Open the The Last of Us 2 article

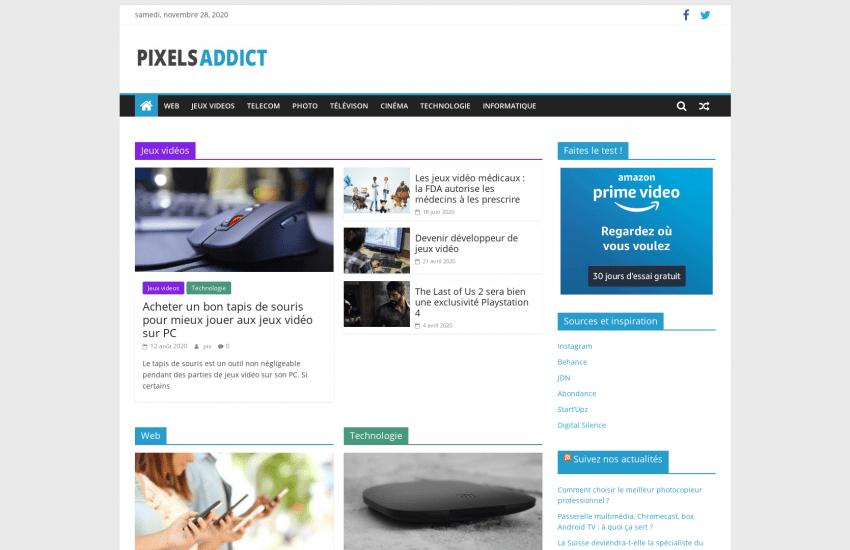click(471, 302)
